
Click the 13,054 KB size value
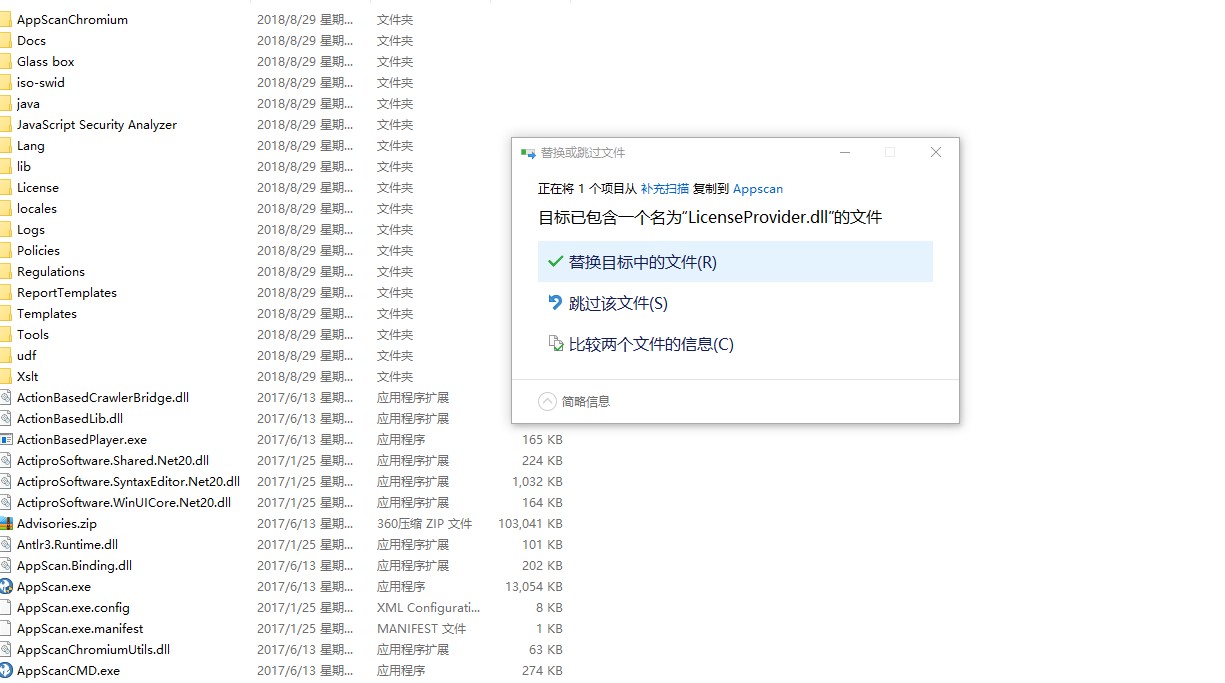coord(534,586)
